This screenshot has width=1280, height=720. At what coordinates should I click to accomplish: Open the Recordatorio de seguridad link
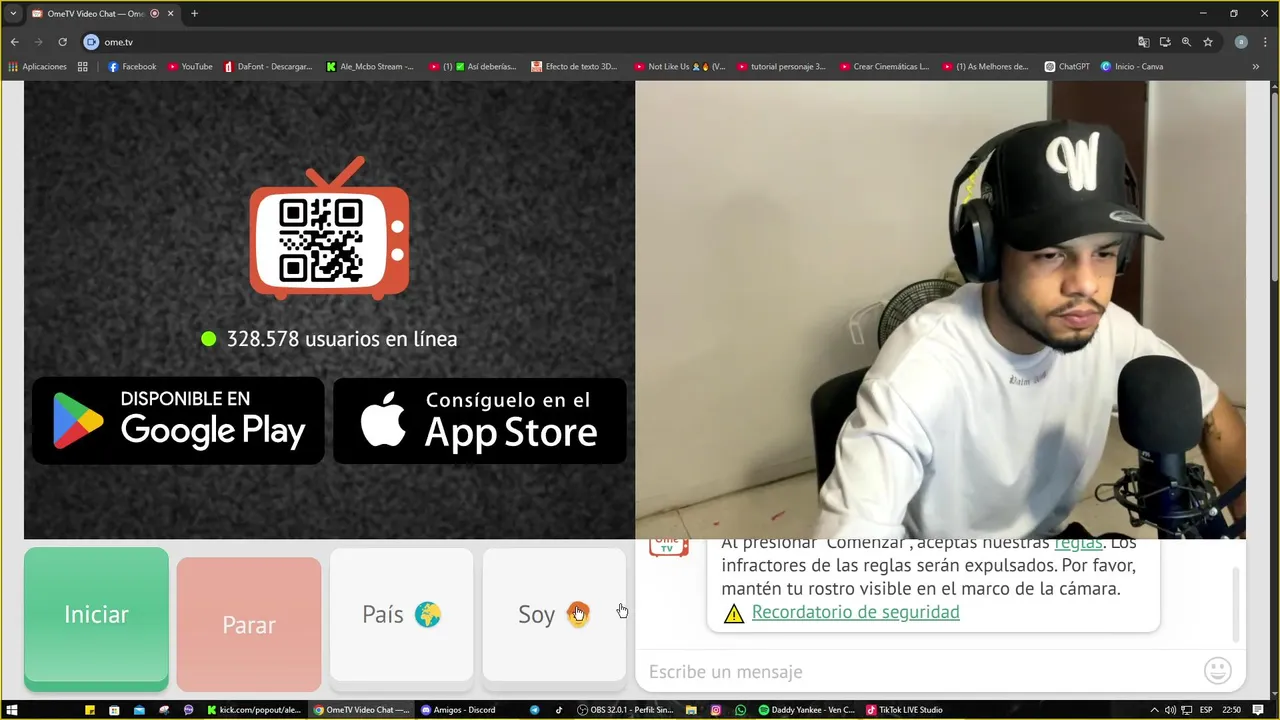pos(855,612)
